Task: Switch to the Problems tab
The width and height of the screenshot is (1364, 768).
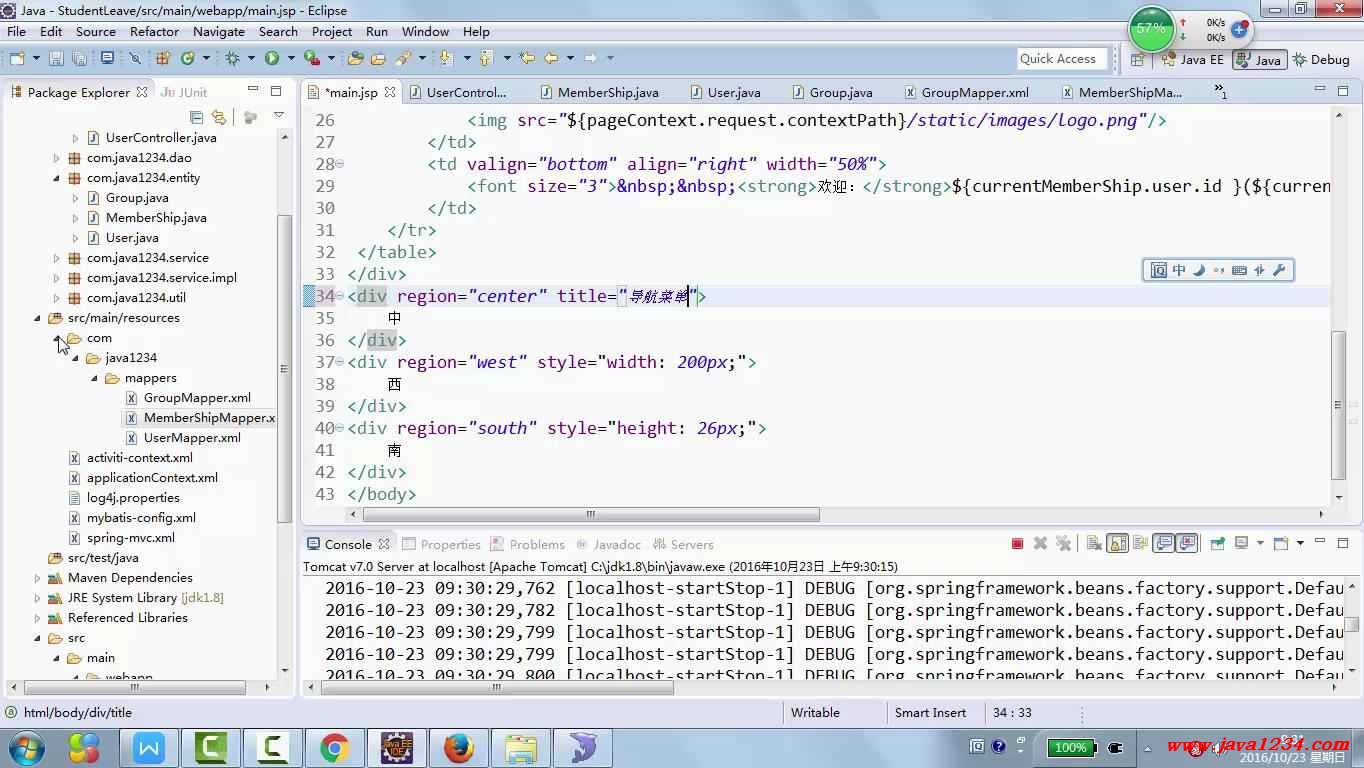Action: pyautogui.click(x=527, y=544)
